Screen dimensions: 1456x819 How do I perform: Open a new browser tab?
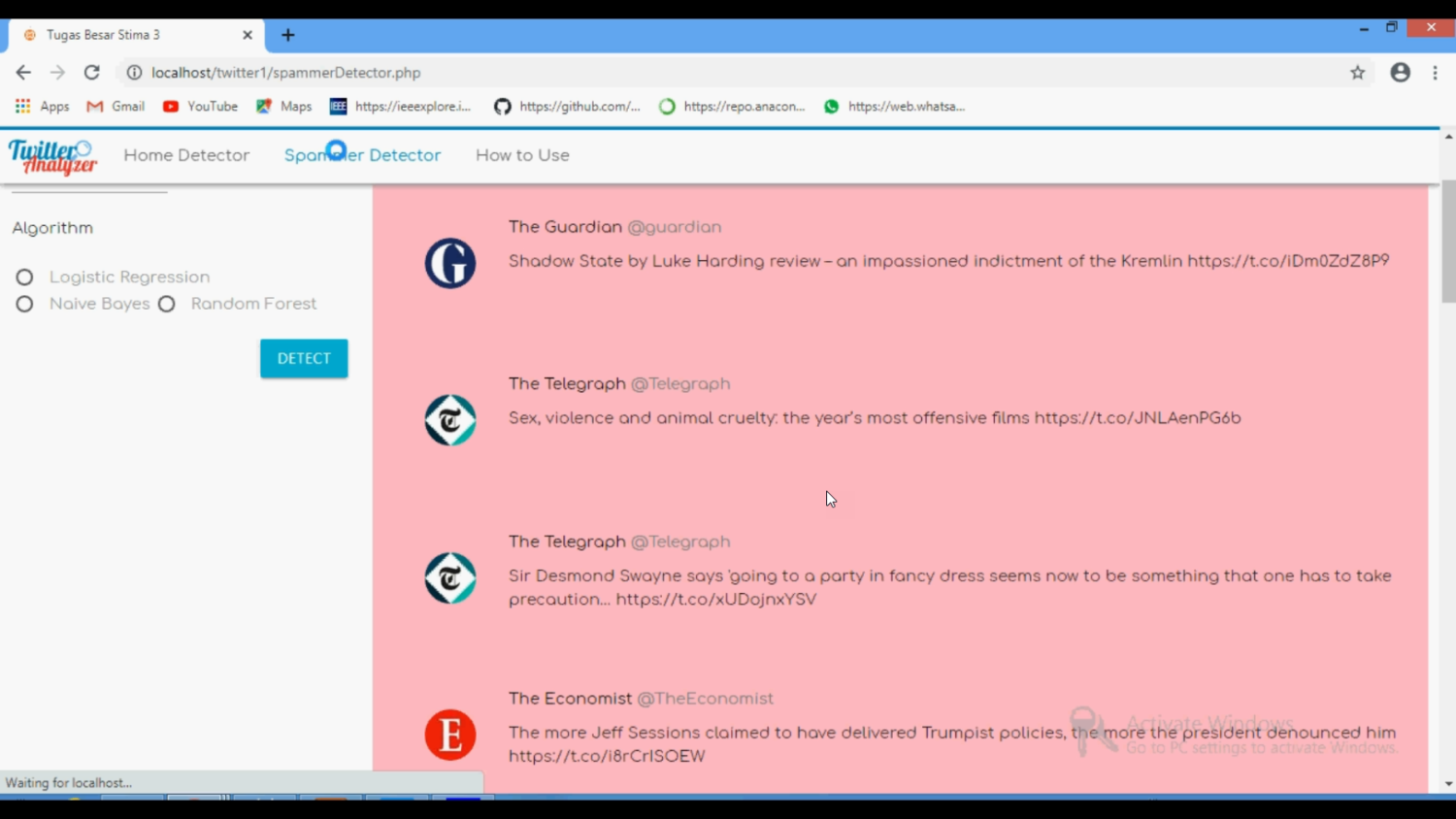tap(287, 35)
